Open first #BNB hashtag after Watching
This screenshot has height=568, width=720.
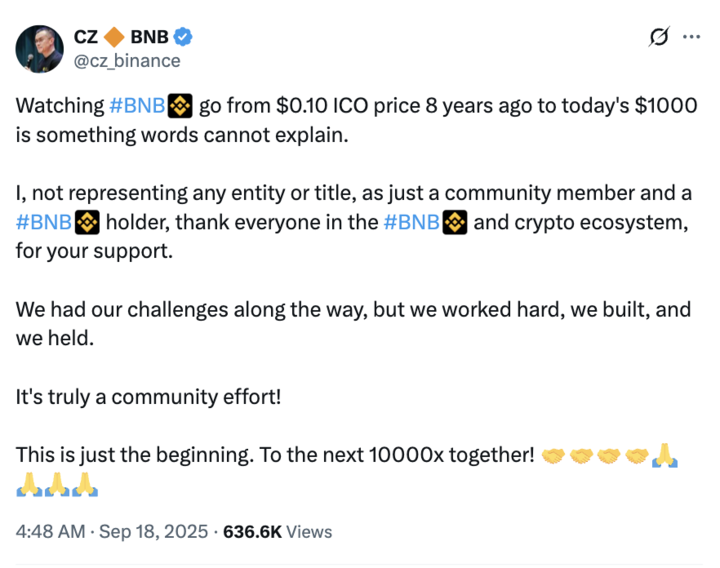tap(137, 106)
